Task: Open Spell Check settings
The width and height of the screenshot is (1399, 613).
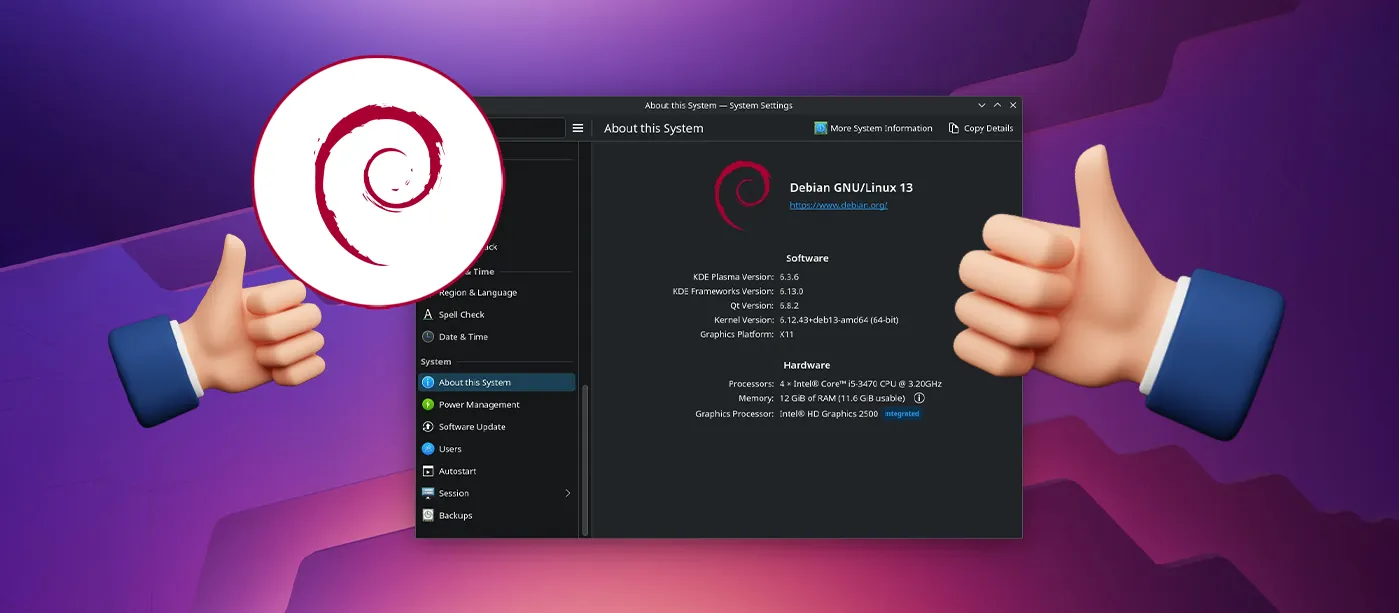Action: pos(463,314)
